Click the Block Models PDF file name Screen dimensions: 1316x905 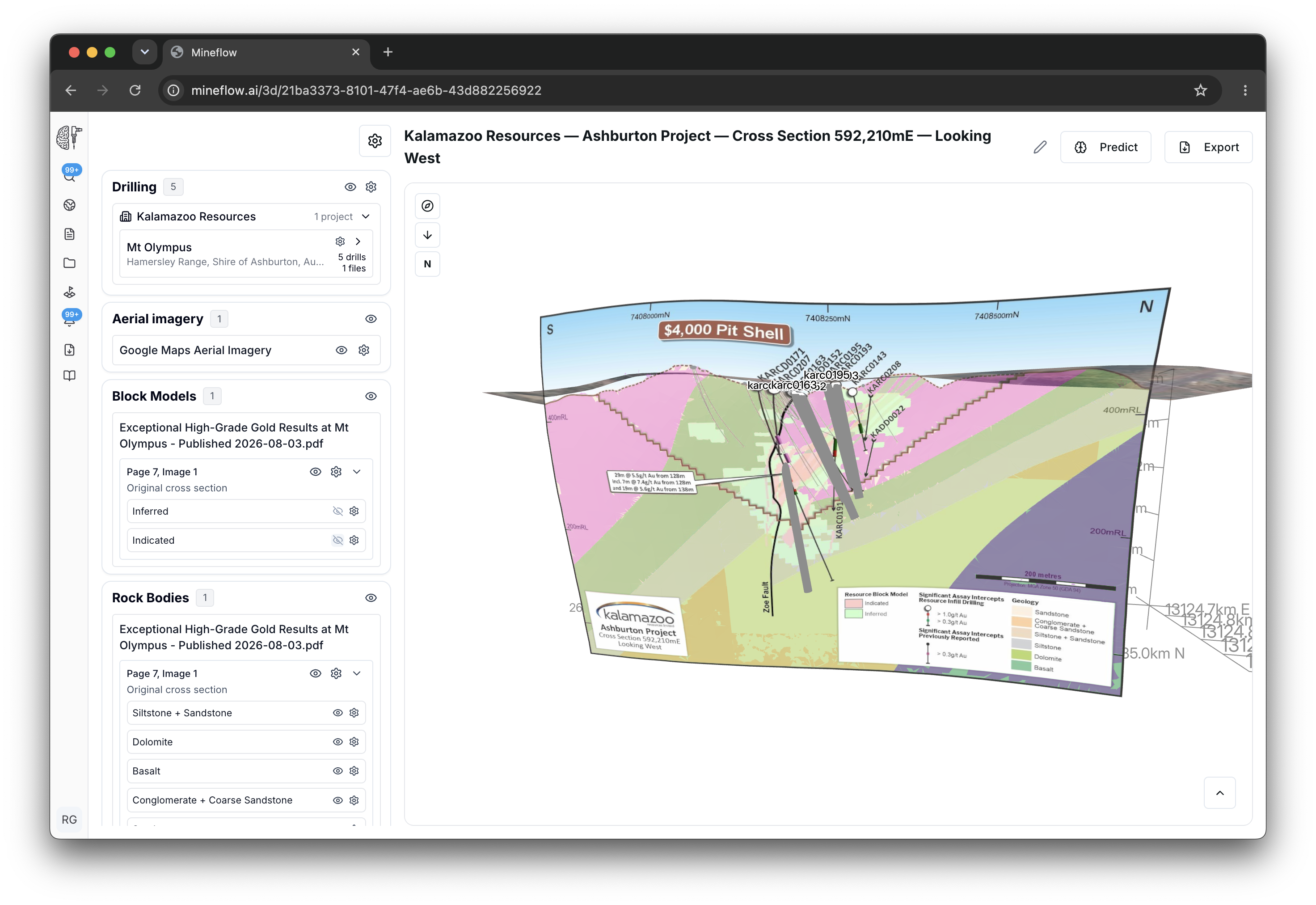[234, 436]
